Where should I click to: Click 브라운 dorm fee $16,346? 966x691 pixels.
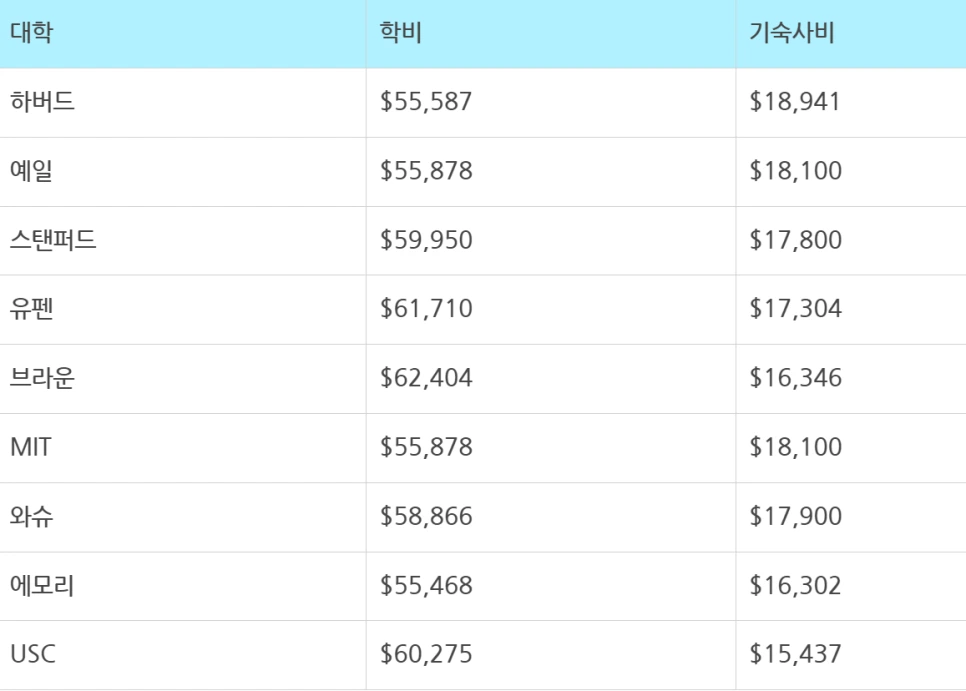tap(796, 378)
